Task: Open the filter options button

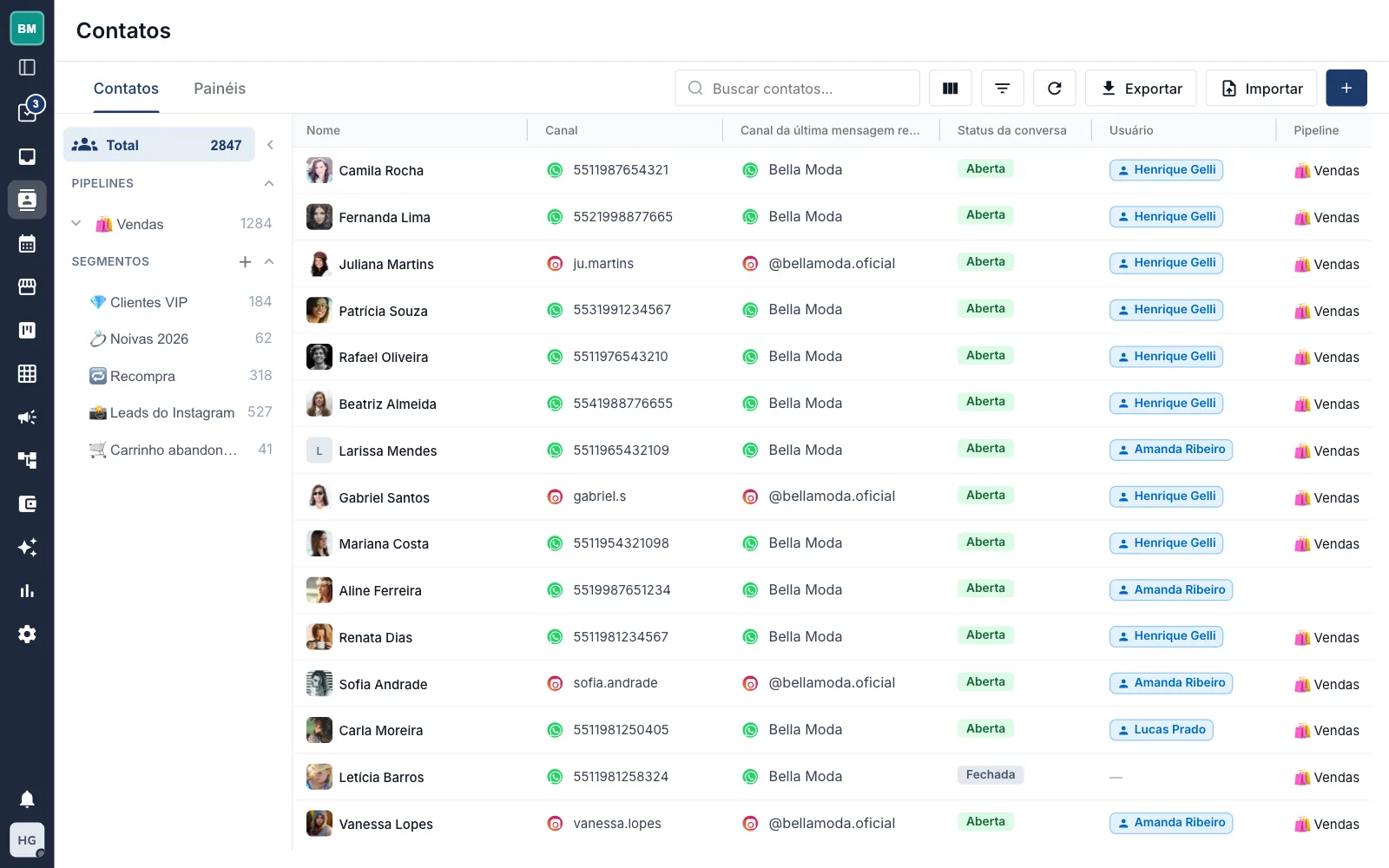Action: [1003, 88]
